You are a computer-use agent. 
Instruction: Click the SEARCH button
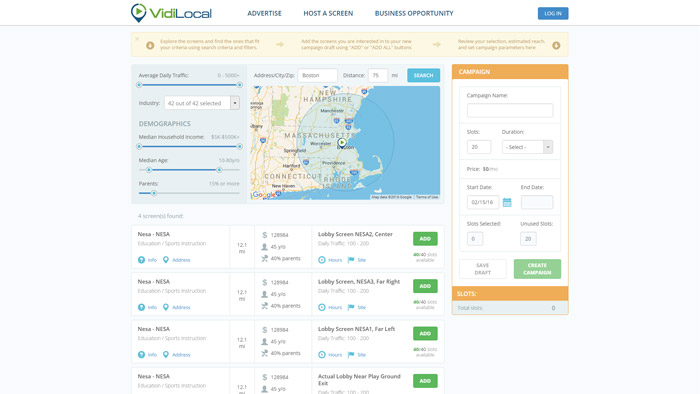[x=423, y=75]
